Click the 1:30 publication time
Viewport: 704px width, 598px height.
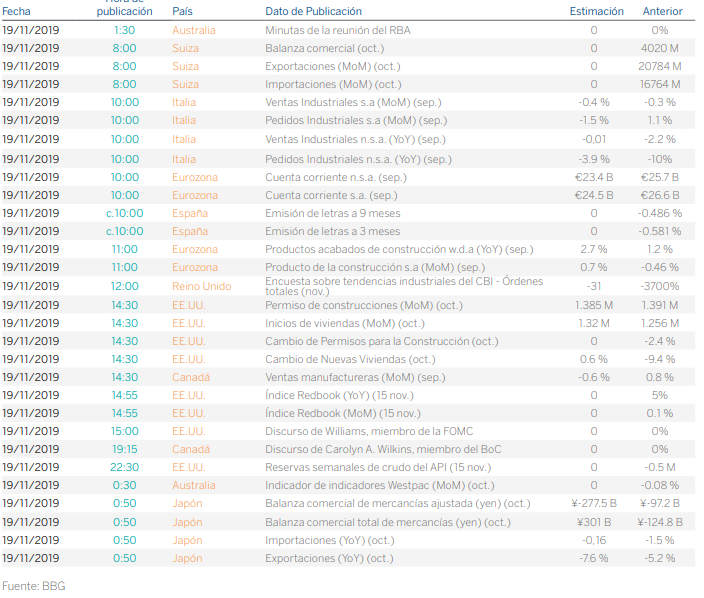pyautogui.click(x=125, y=30)
